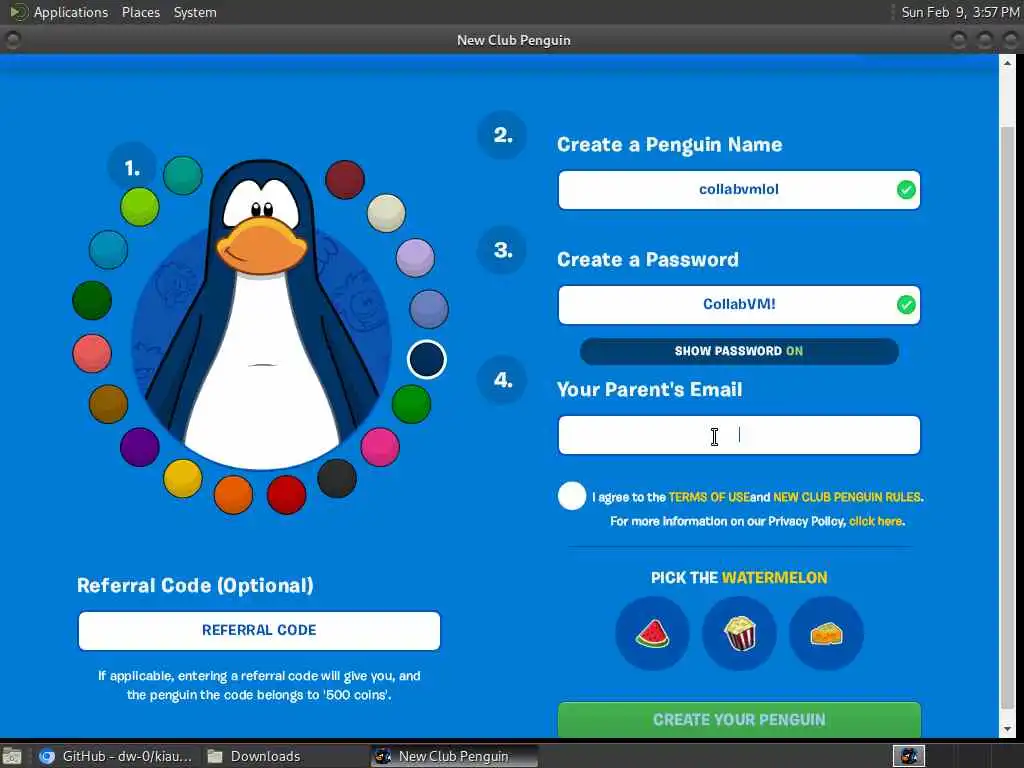The width and height of the screenshot is (1024, 768).
Task: Choose the brown penguin color
Action: 108,404
